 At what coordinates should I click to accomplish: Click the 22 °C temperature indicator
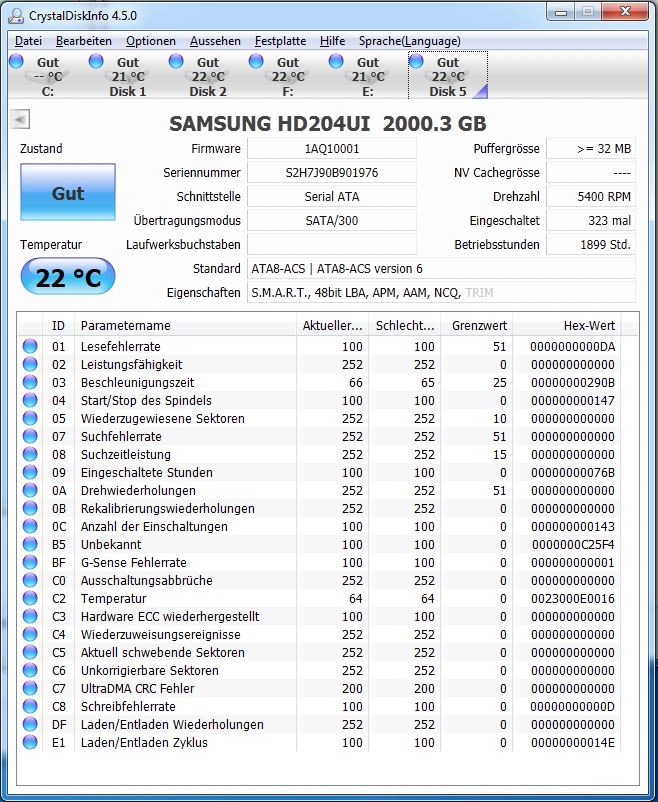68,277
